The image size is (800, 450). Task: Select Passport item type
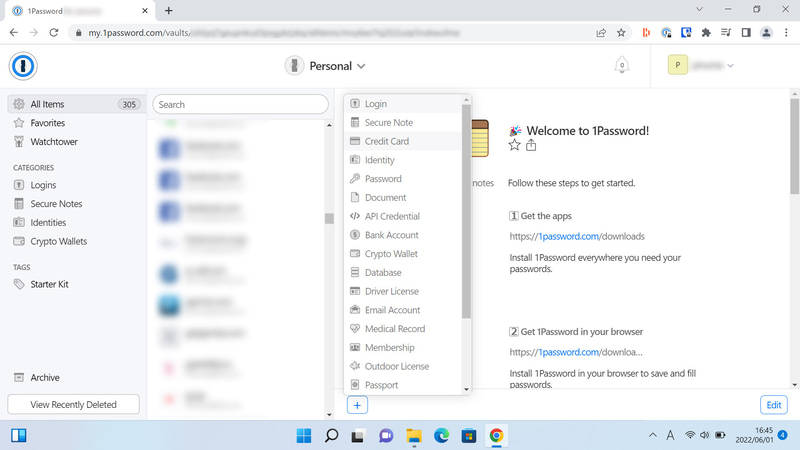pyautogui.click(x=403, y=385)
